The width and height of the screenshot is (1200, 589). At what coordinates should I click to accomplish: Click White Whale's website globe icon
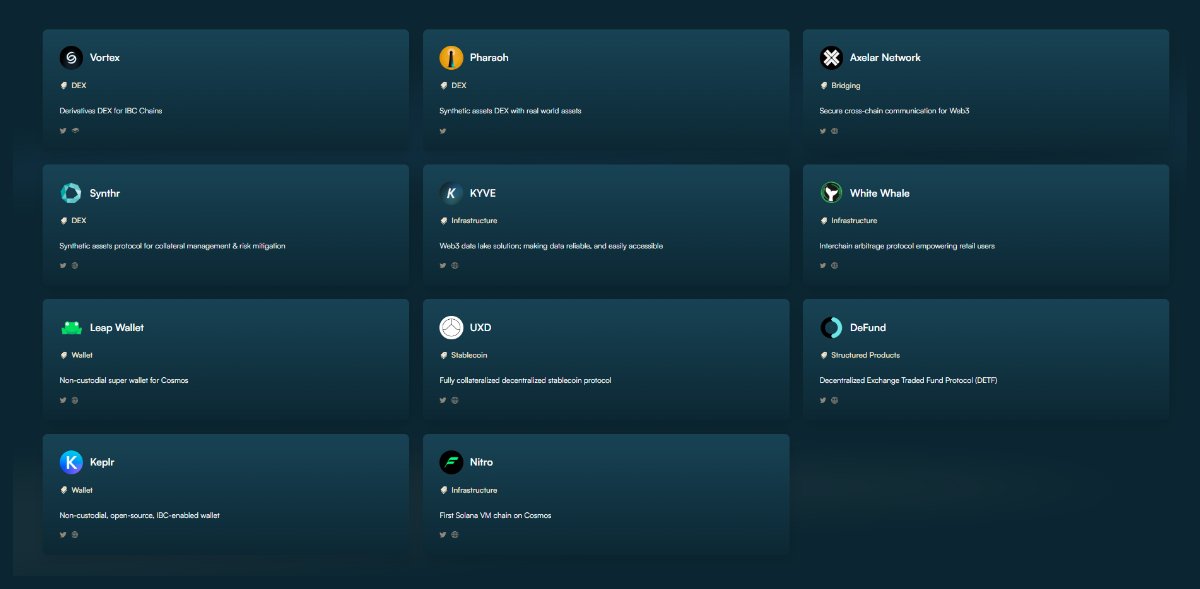click(x=835, y=266)
